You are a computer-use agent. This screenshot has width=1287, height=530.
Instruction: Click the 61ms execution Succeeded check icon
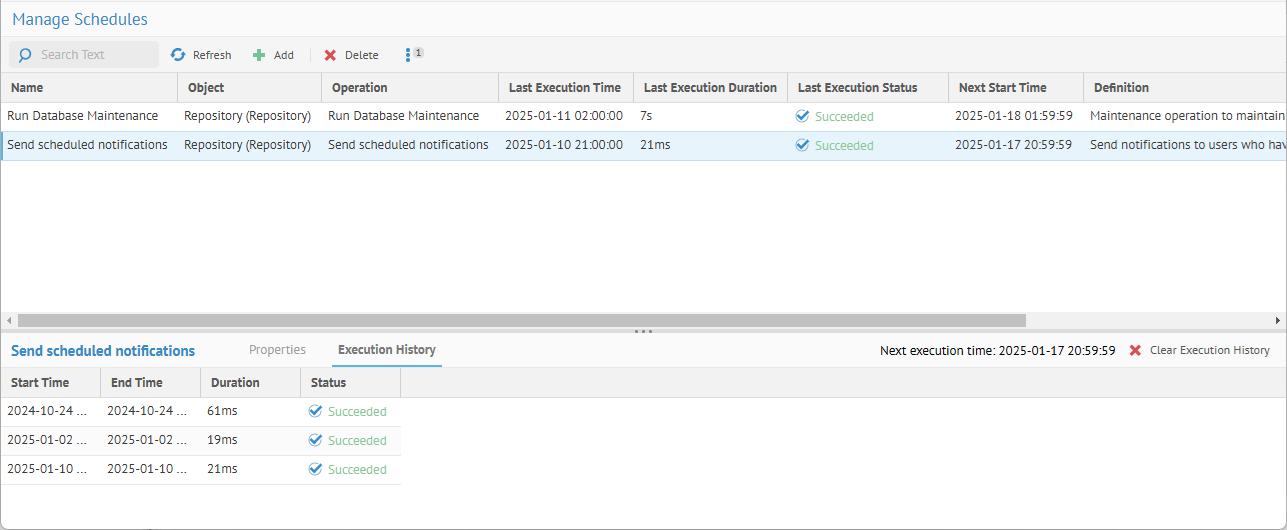click(315, 411)
